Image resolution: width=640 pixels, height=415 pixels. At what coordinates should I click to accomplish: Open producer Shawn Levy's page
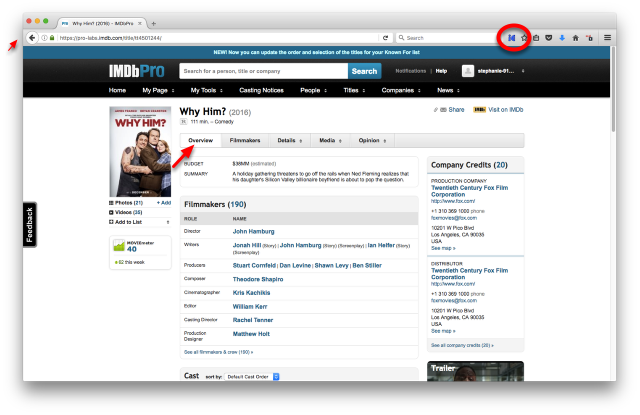tap(331, 266)
